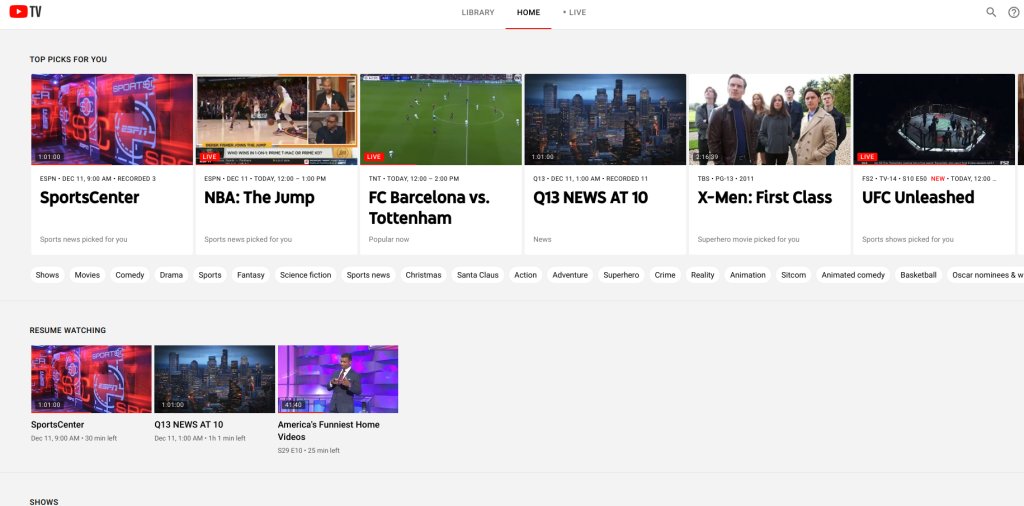The image size is (1024, 506).
Task: Pick the Santa Claus chip
Action: (x=477, y=275)
